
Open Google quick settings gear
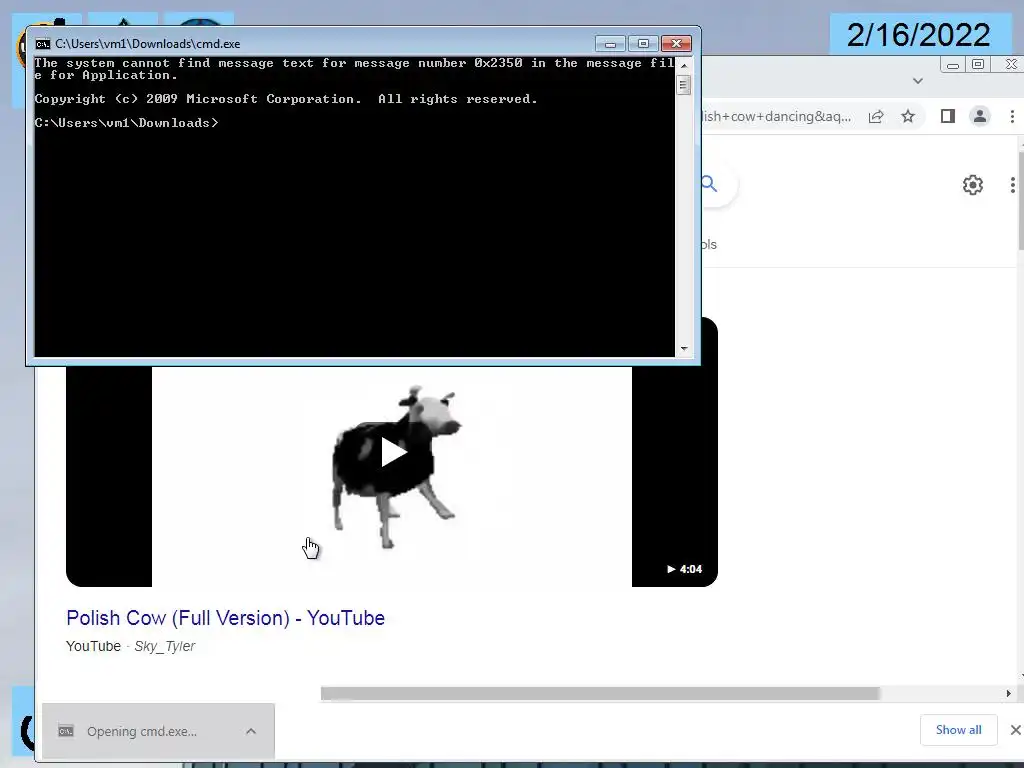tap(972, 185)
